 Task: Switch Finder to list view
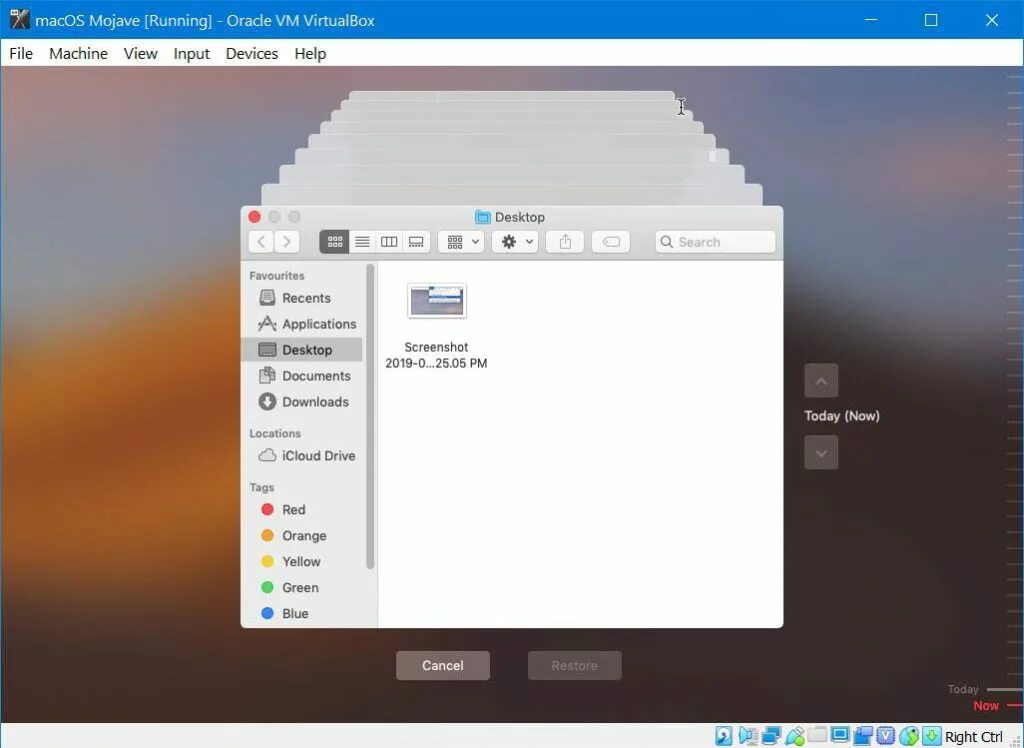[x=362, y=242]
